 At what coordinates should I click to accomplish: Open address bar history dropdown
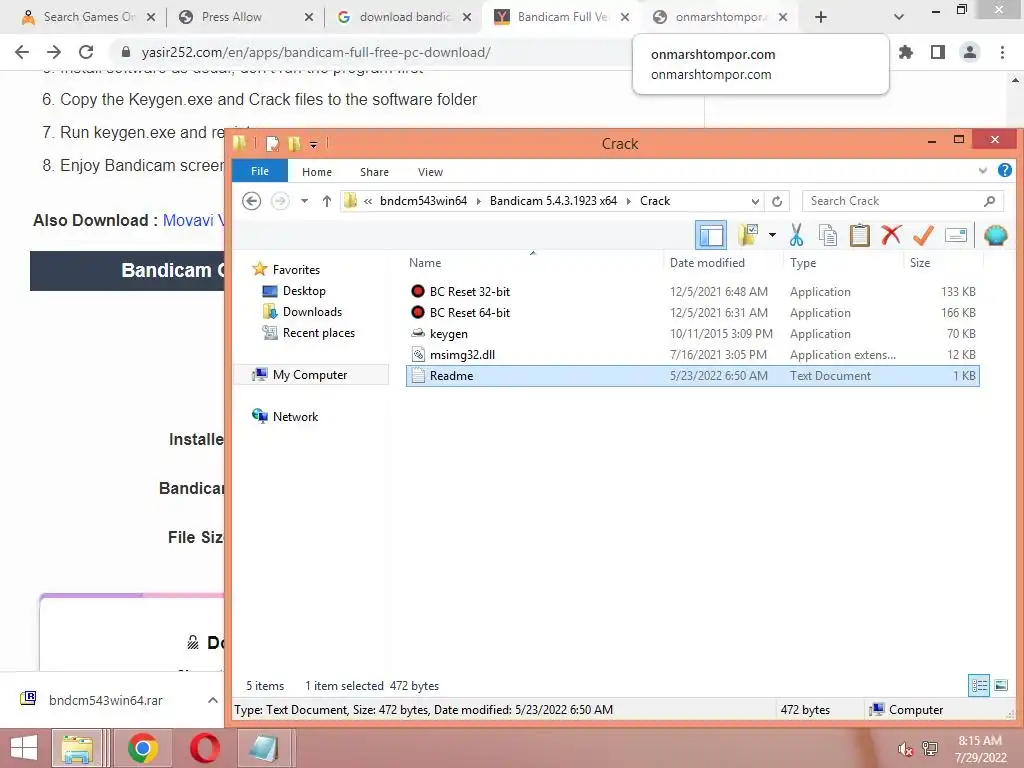pos(755,201)
